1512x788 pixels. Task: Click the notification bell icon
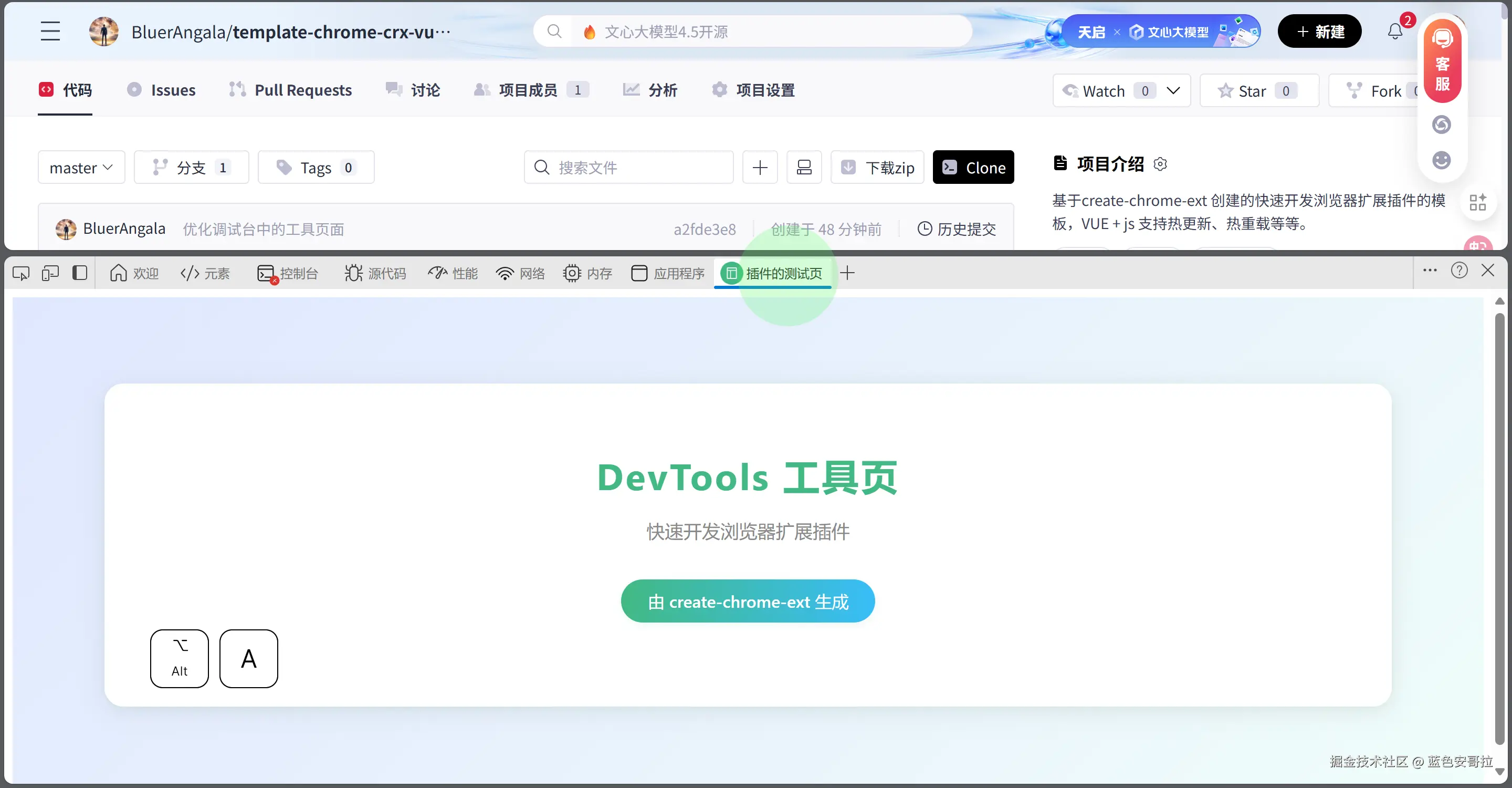pos(1395,31)
